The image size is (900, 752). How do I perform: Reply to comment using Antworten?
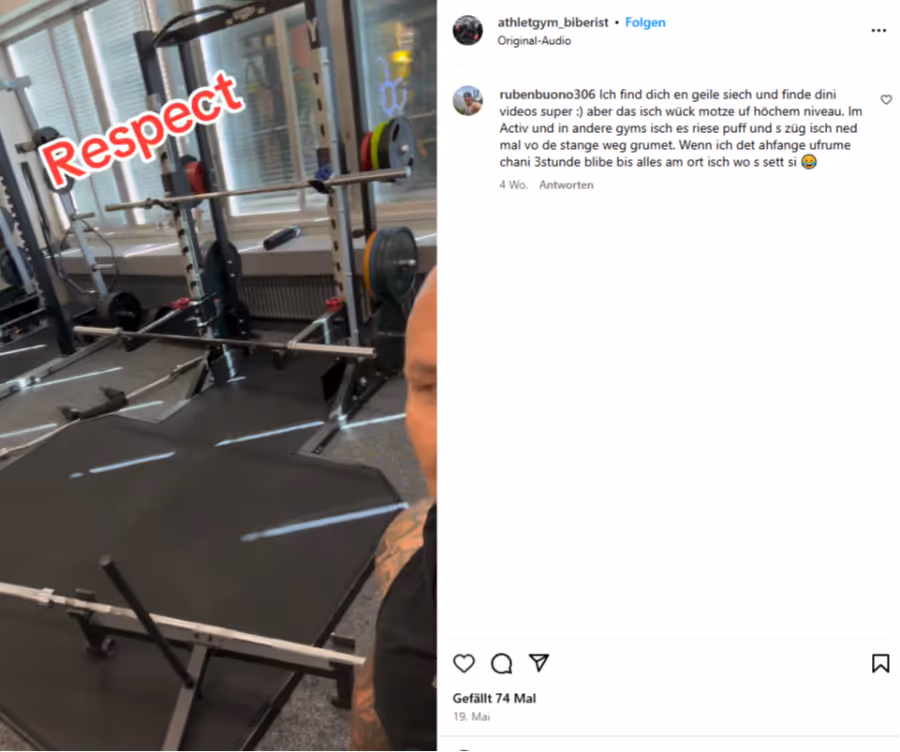pyautogui.click(x=566, y=185)
